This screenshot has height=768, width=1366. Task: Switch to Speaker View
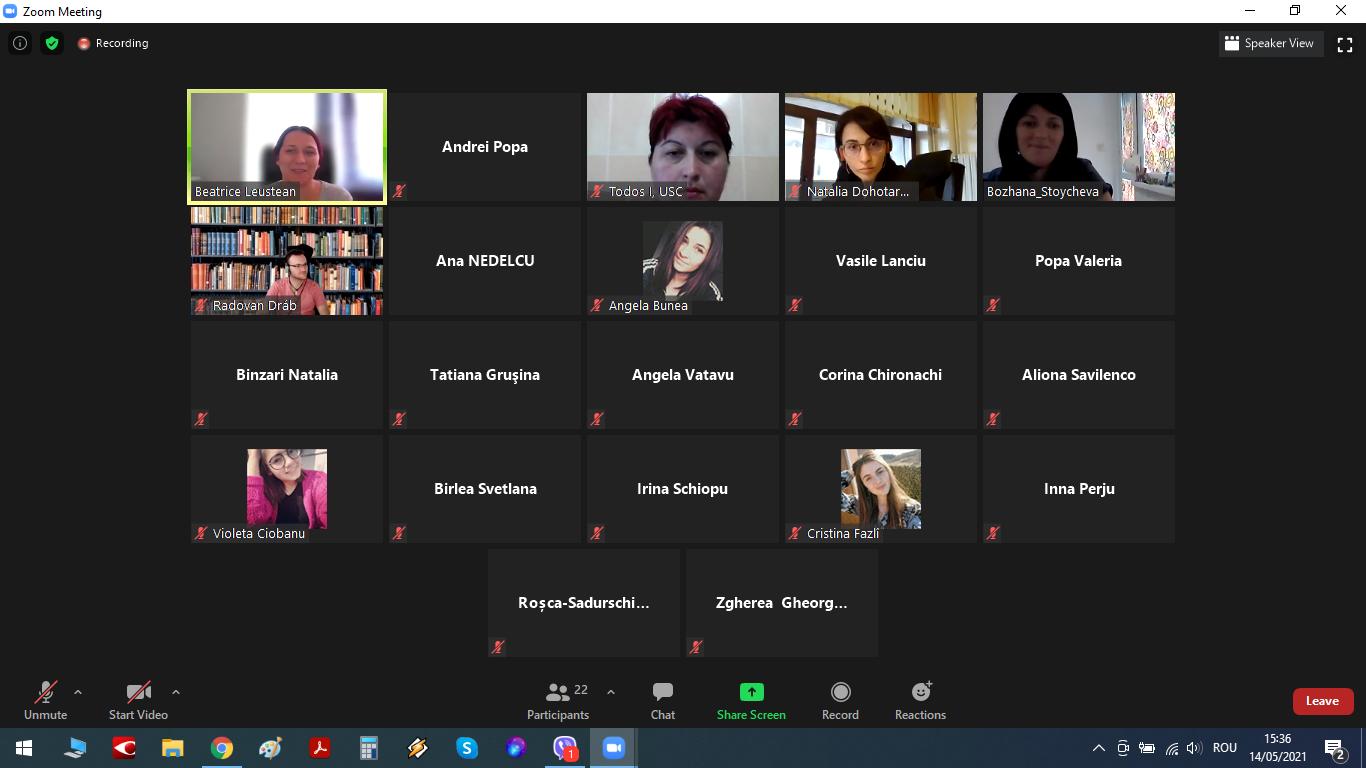click(x=1270, y=43)
